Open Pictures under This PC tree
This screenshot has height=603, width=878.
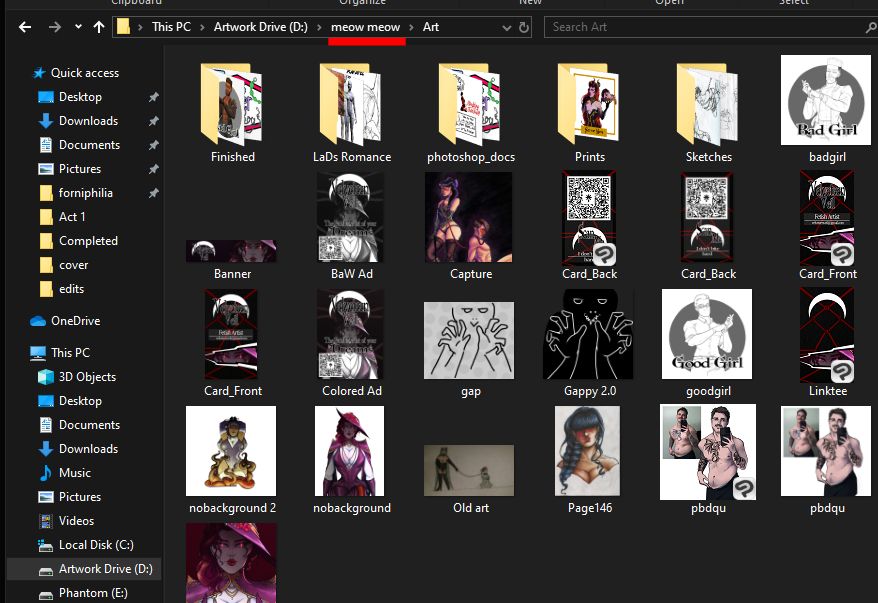coord(80,497)
